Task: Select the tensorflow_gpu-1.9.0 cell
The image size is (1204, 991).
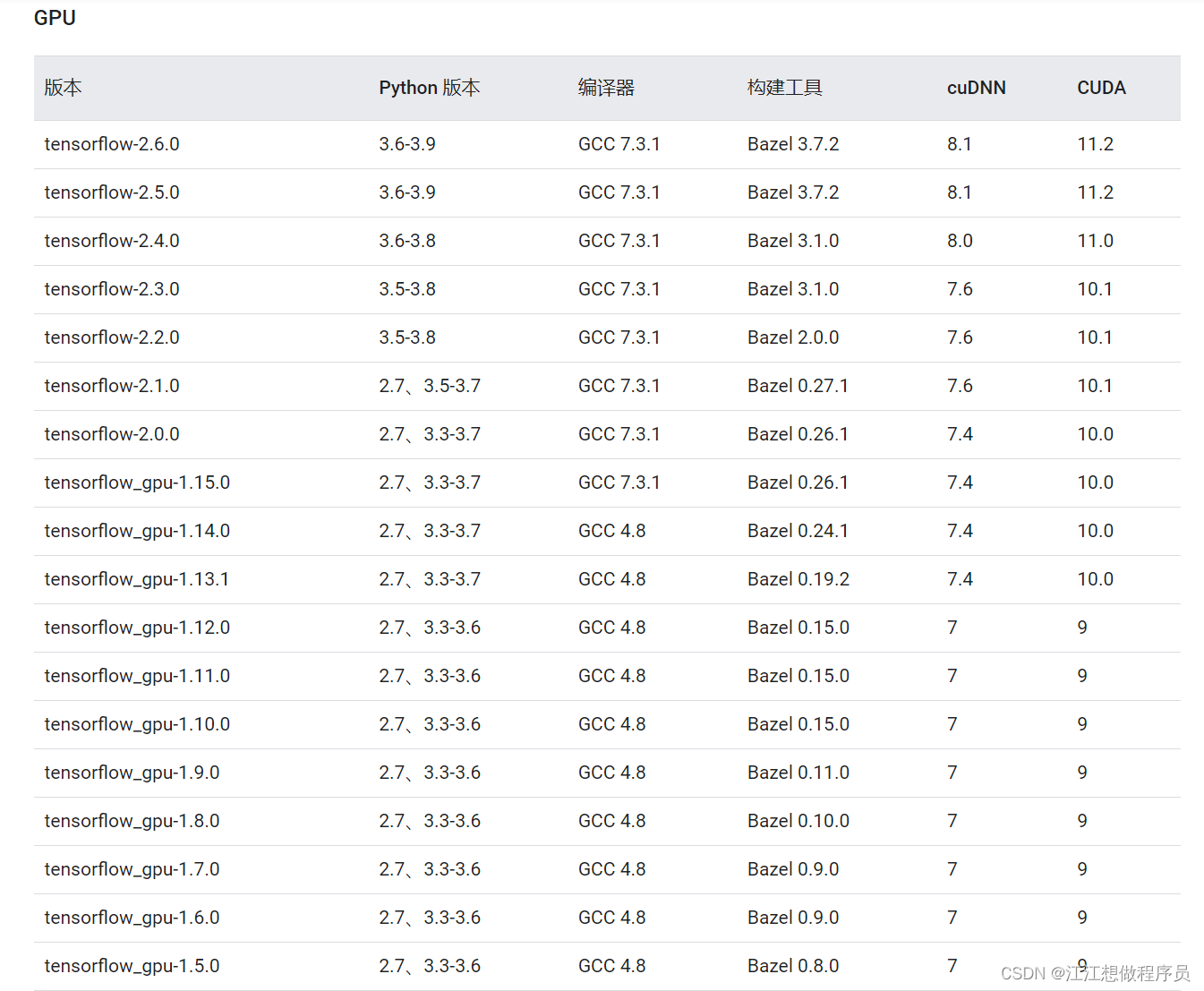Action: (132, 773)
